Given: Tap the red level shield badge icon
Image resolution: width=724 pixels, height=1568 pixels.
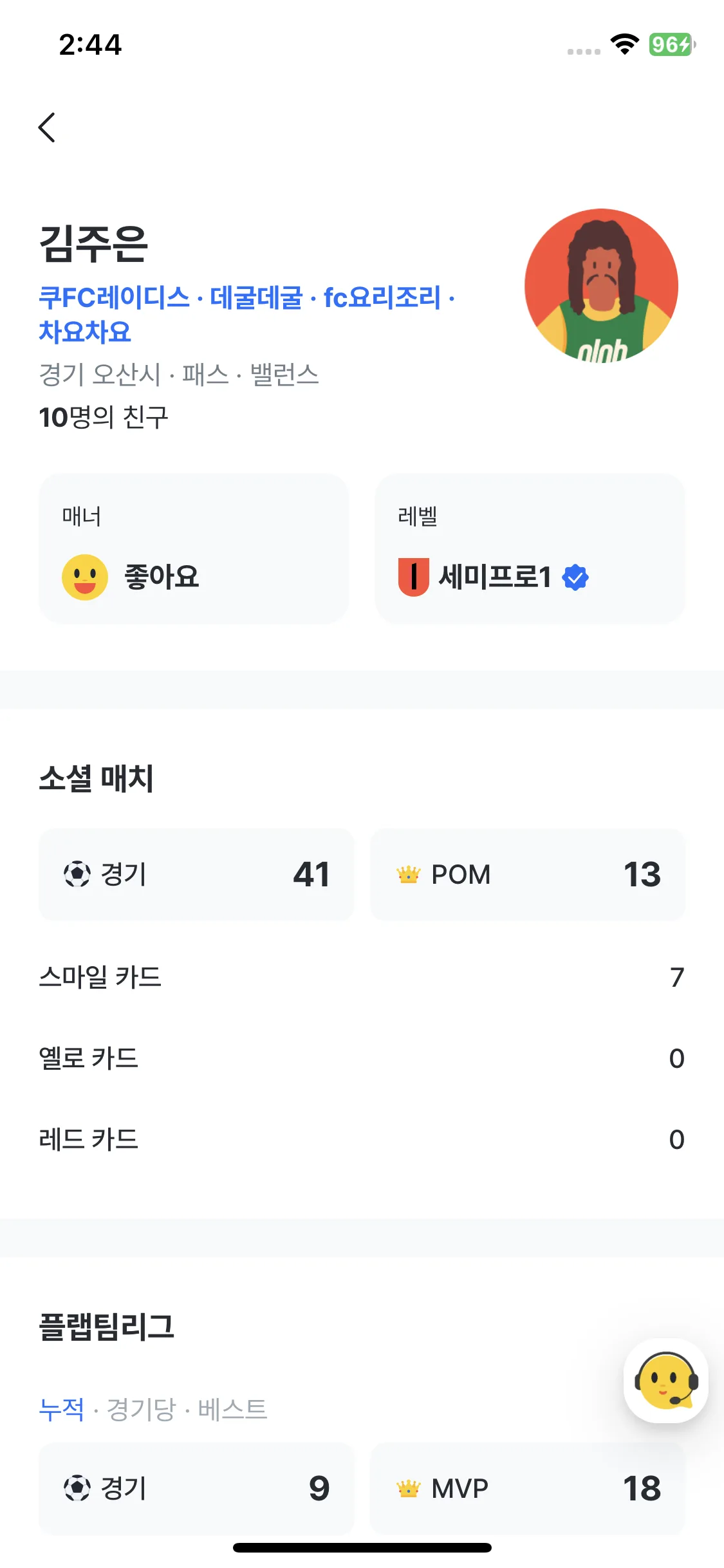Looking at the screenshot, I should 413,577.
